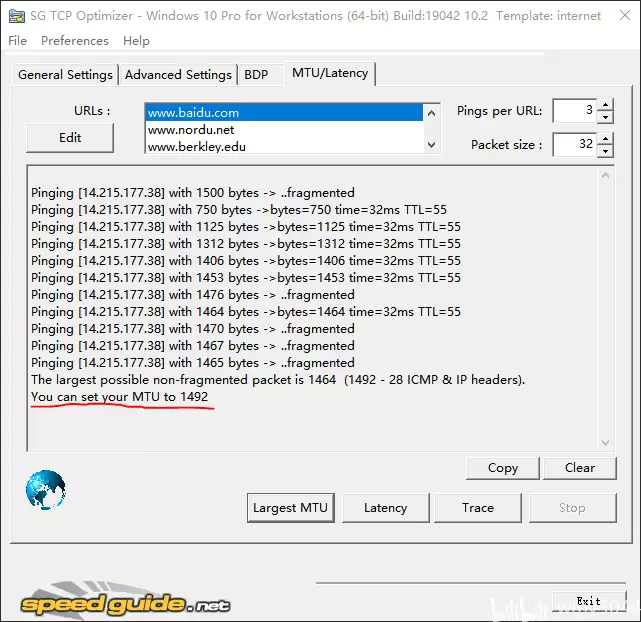Open the File menu
This screenshot has width=641, height=622.
point(18,40)
